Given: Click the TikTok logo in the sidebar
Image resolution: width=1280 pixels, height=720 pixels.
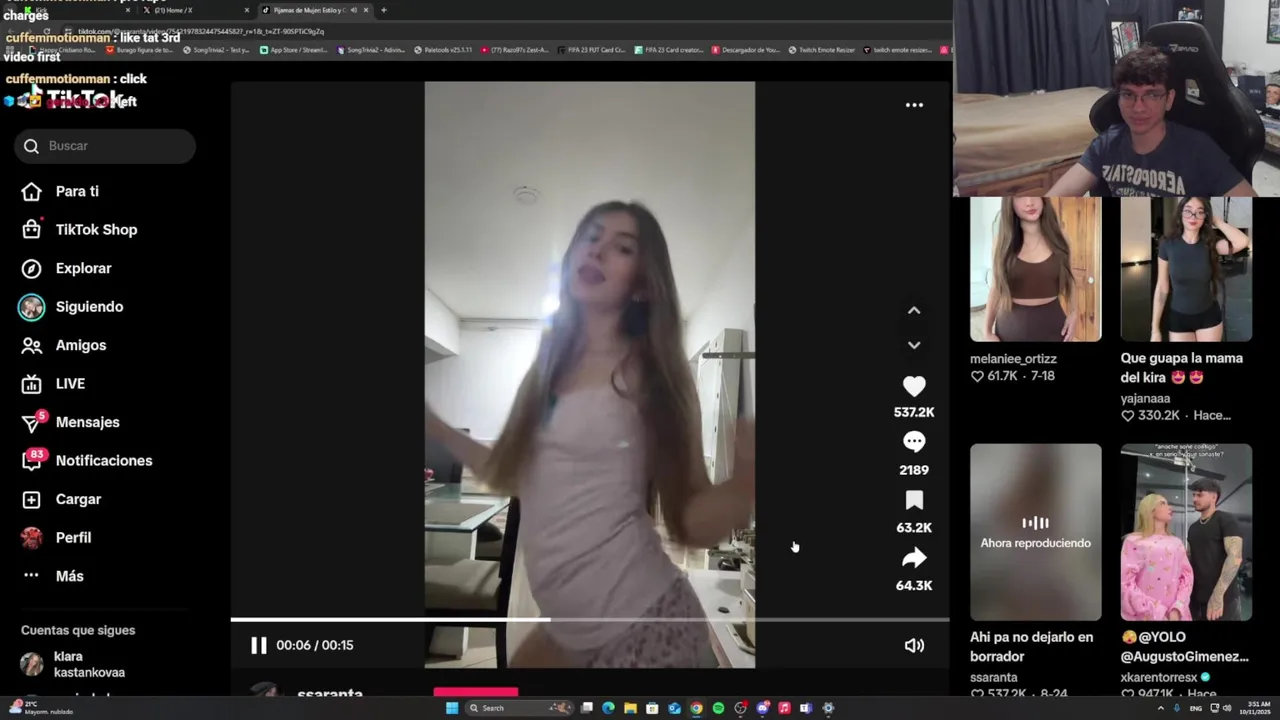Looking at the screenshot, I should point(72,99).
